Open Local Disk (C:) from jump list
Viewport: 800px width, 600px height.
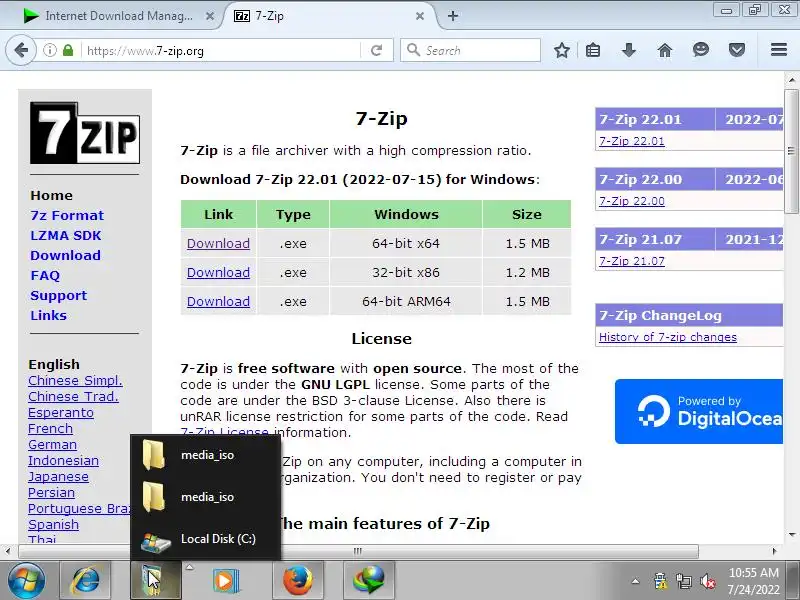click(206, 539)
